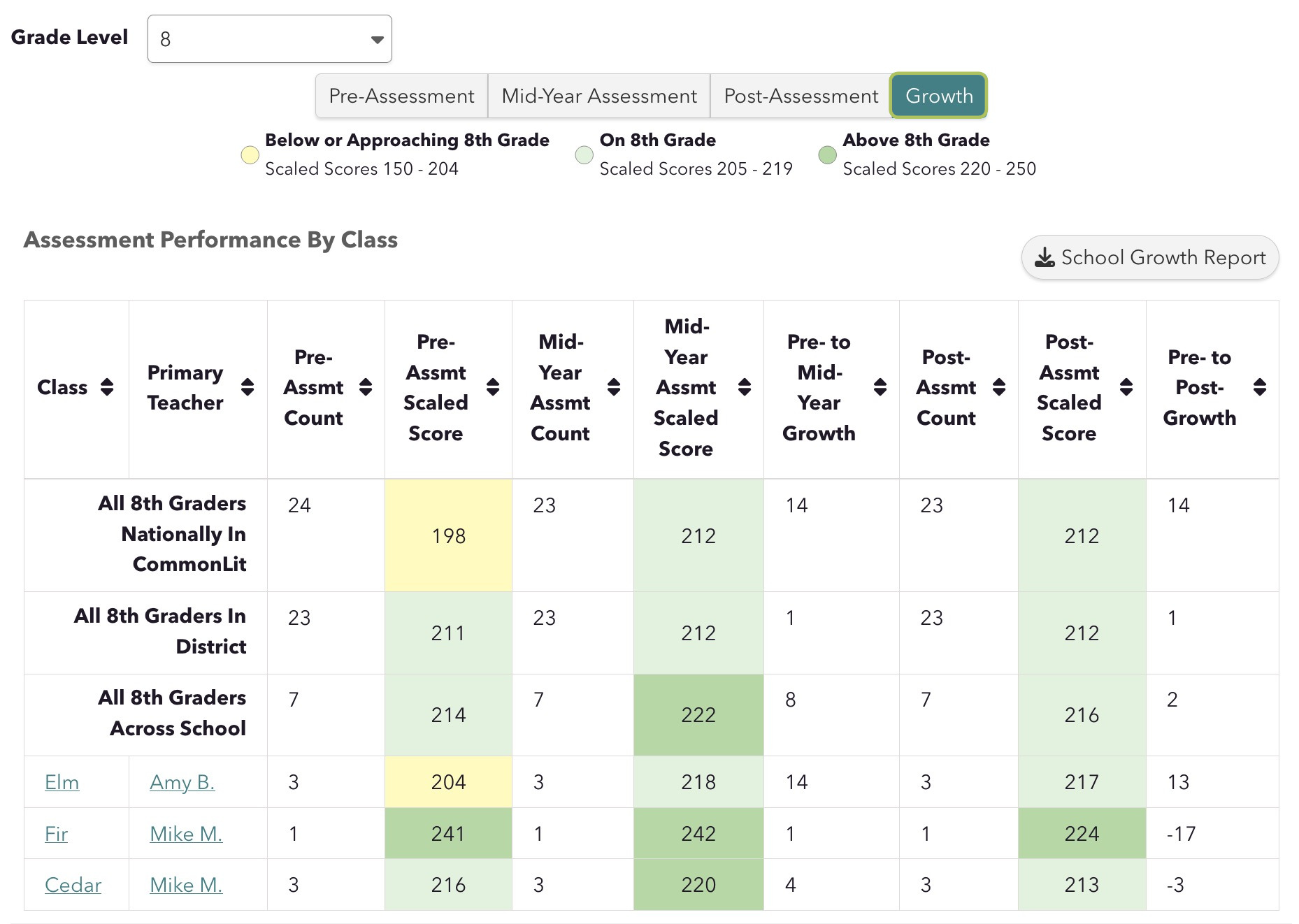
Task: Click the 211 district pre-assessment score
Action: click(448, 633)
